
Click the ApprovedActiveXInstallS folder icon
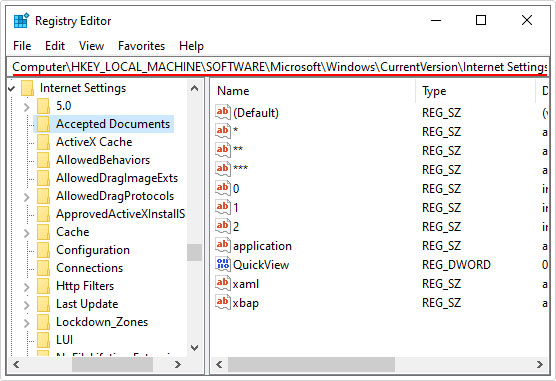(x=43, y=214)
